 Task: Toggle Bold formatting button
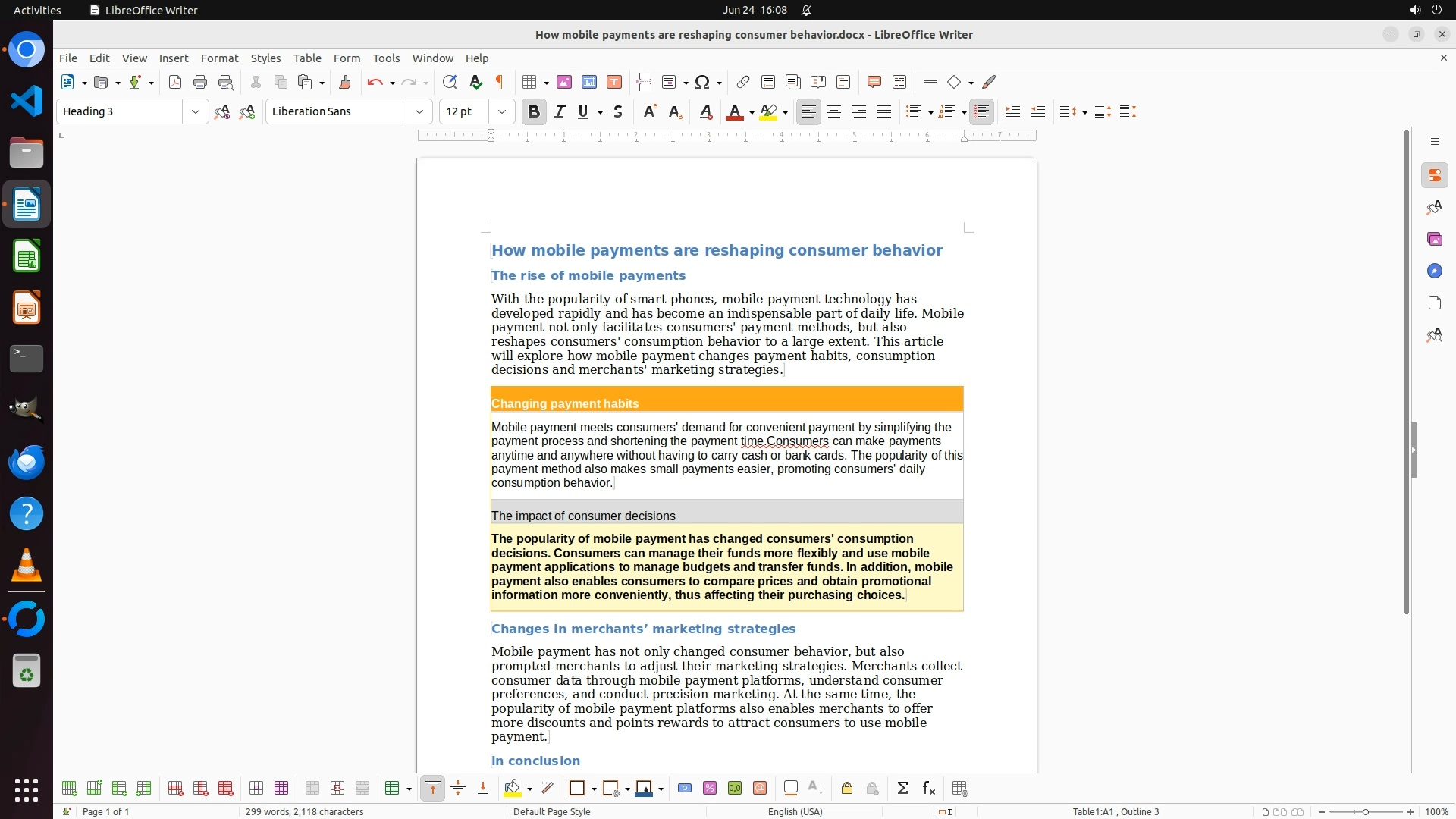coord(533,112)
